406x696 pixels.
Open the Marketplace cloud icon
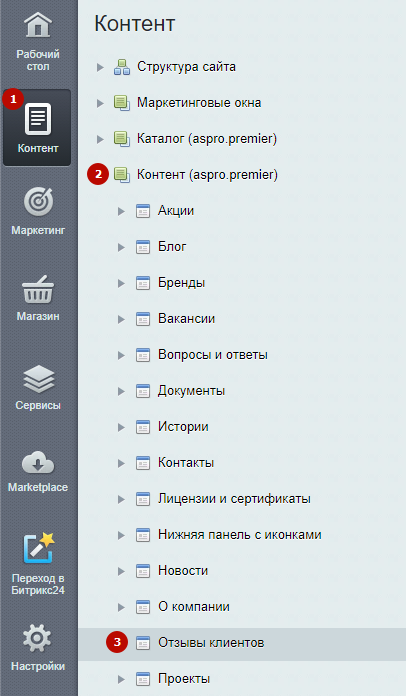pos(38,463)
